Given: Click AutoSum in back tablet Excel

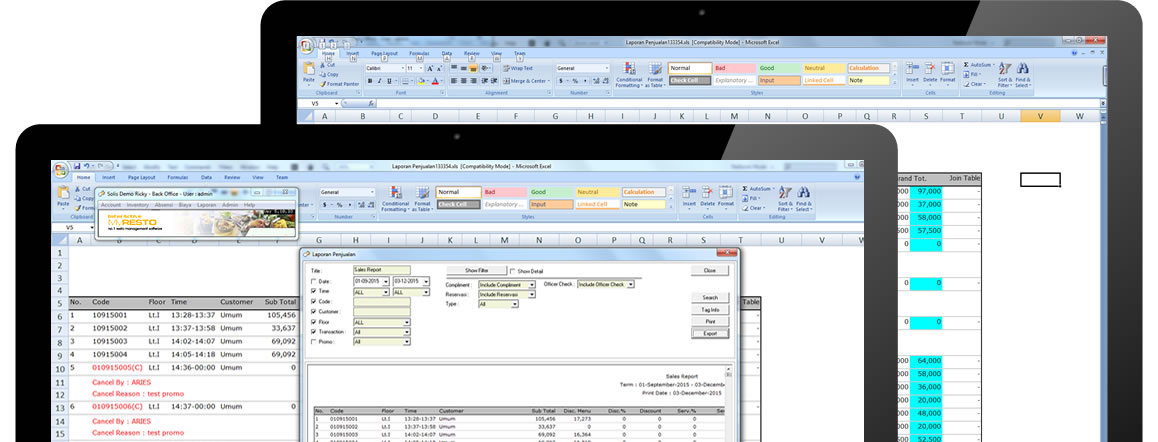Looking at the screenshot, I should pyautogui.click(x=979, y=64).
